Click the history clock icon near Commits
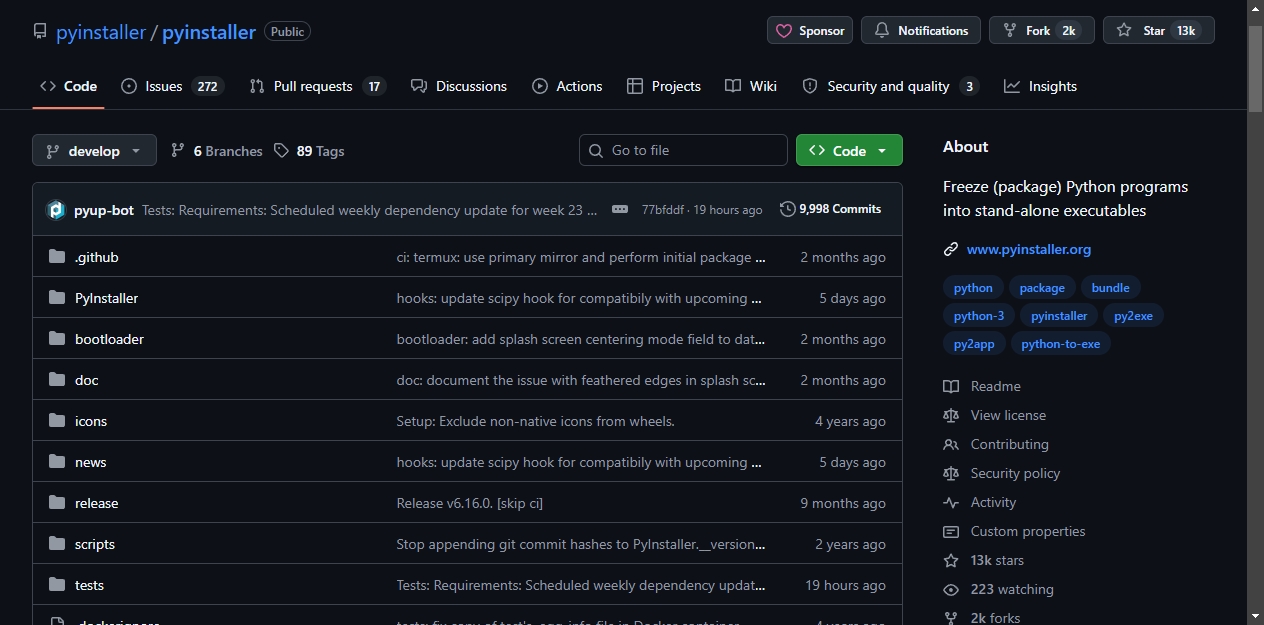Viewport: 1264px width, 625px height. tap(788, 209)
